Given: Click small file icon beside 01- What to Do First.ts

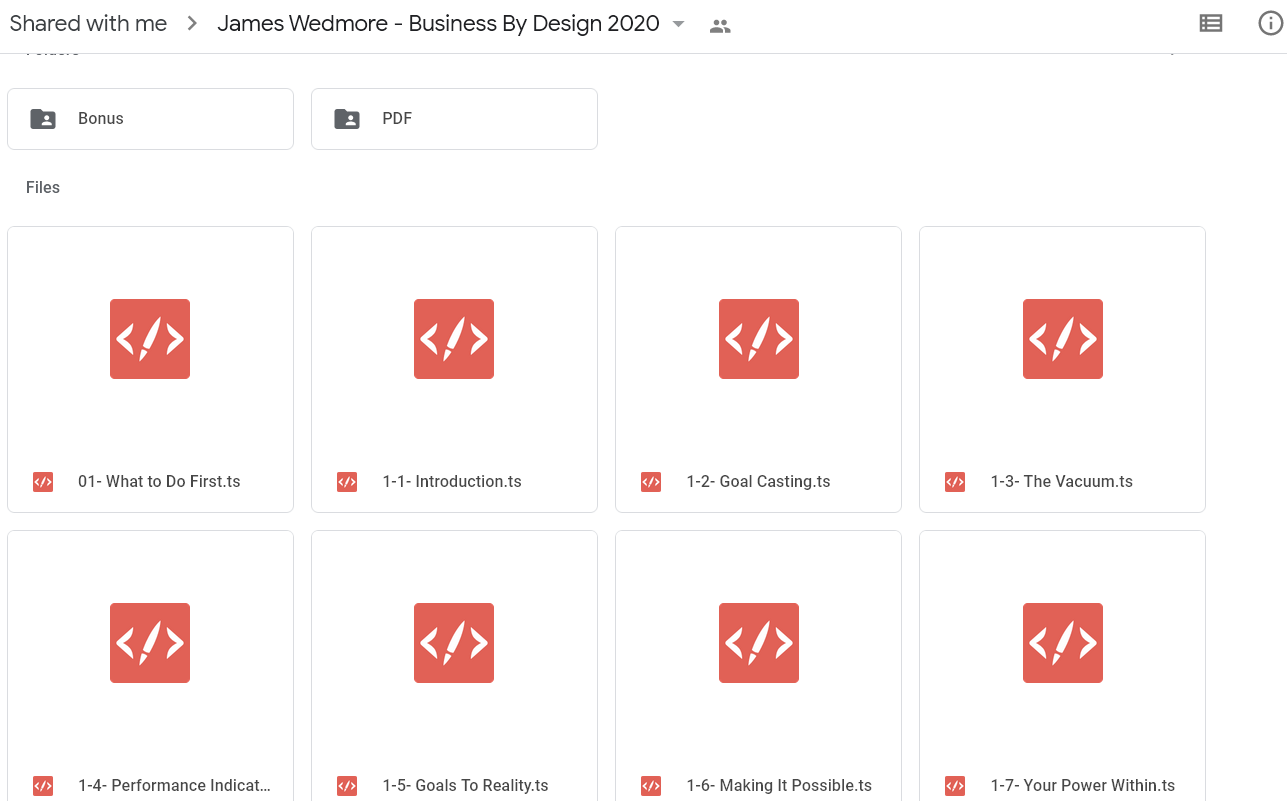Looking at the screenshot, I should pos(43,482).
